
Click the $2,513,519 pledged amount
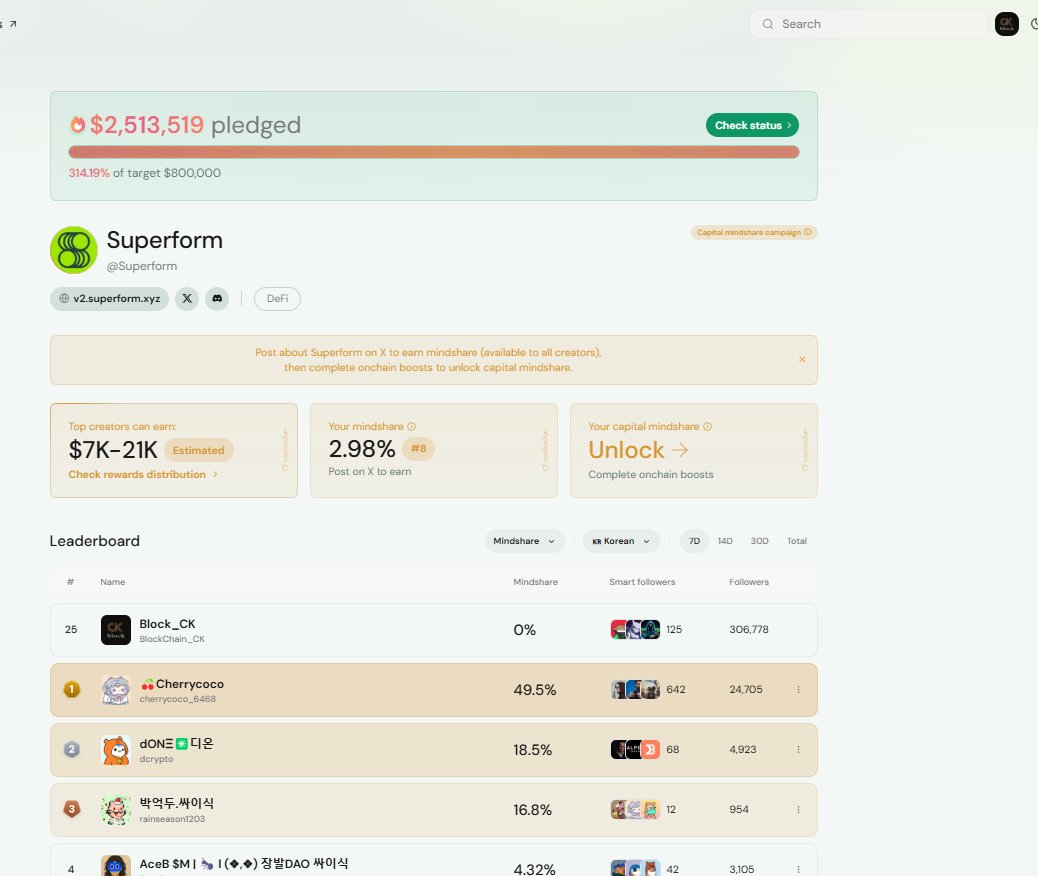pyautogui.click(x=147, y=124)
